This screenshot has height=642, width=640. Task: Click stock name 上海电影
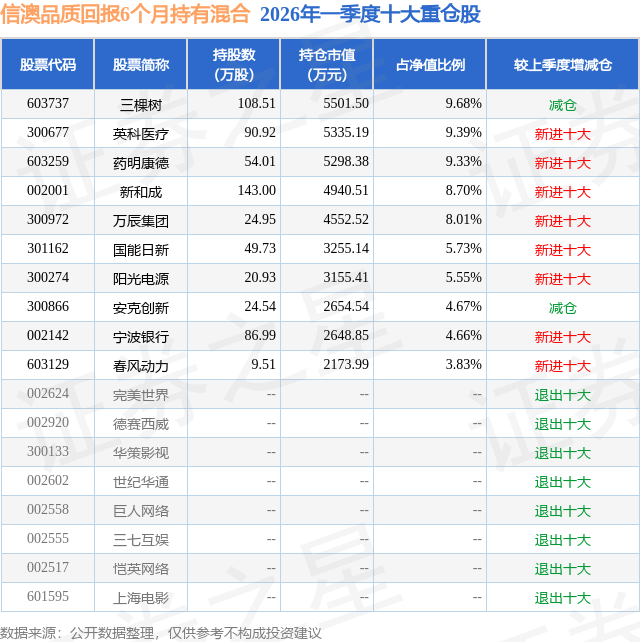(x=141, y=598)
